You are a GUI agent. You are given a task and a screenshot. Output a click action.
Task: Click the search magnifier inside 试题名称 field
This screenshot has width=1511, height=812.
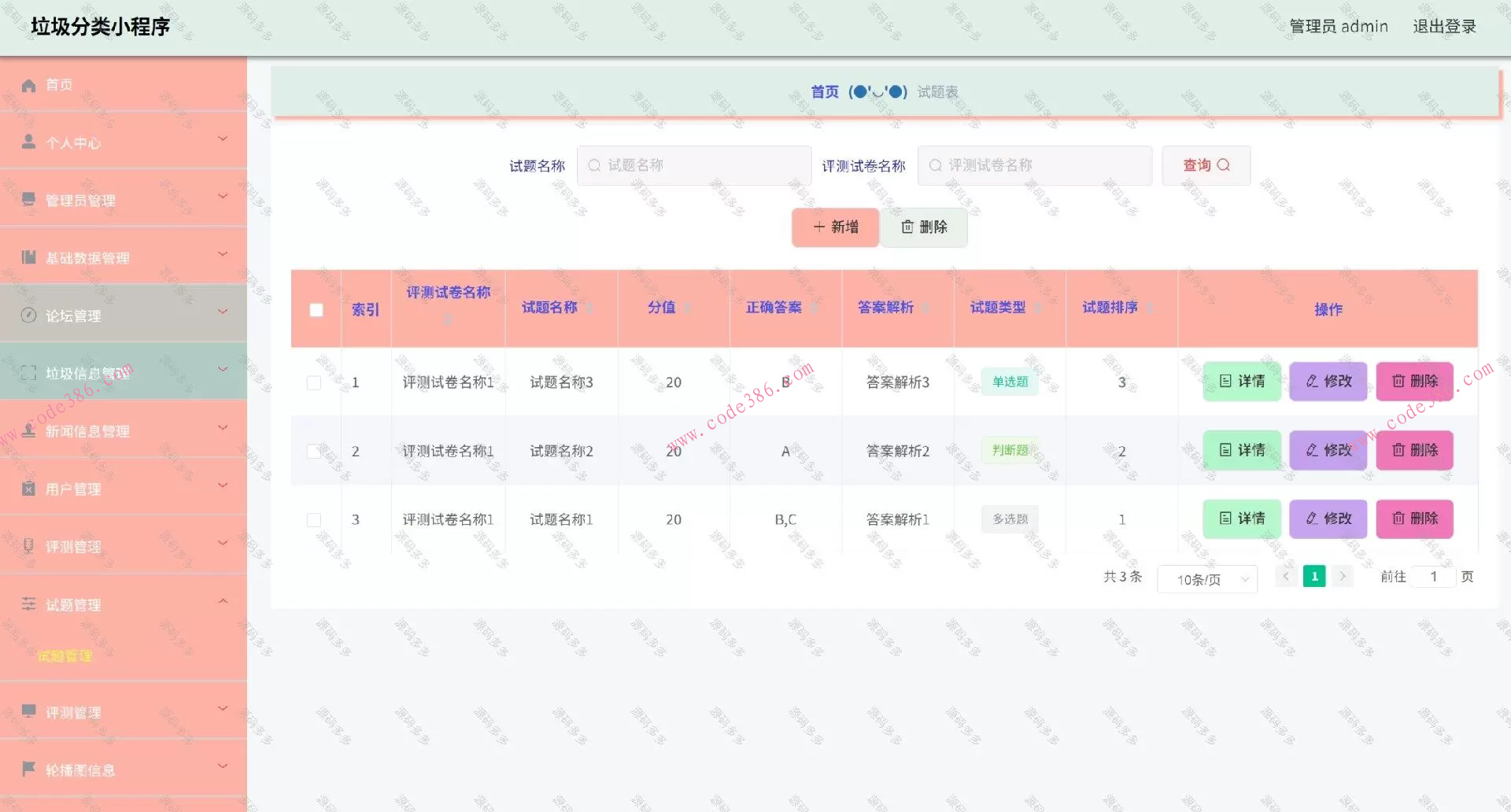[594, 165]
